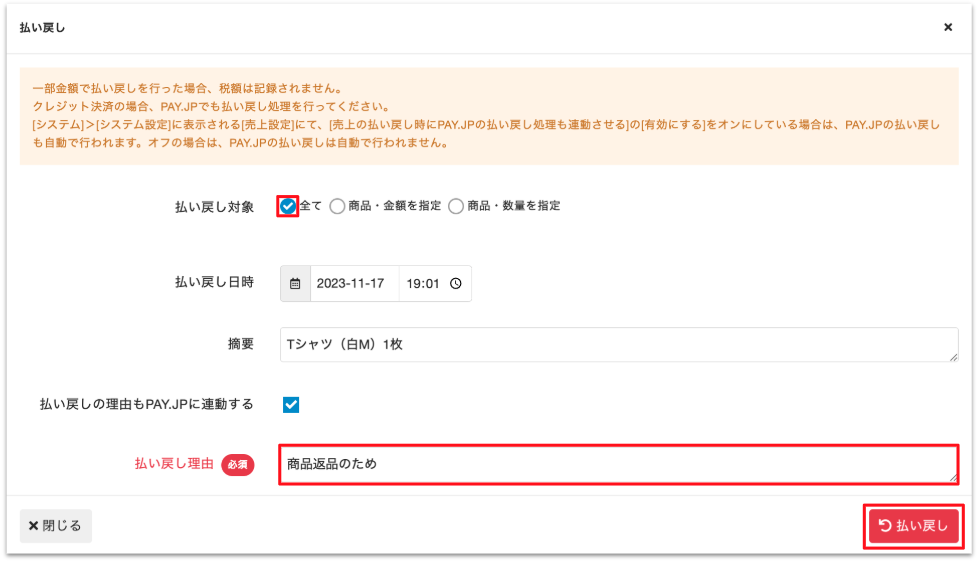Choose the 商品・金額を指定 radio option
The width and height of the screenshot is (978, 564).
pyautogui.click(x=337, y=206)
